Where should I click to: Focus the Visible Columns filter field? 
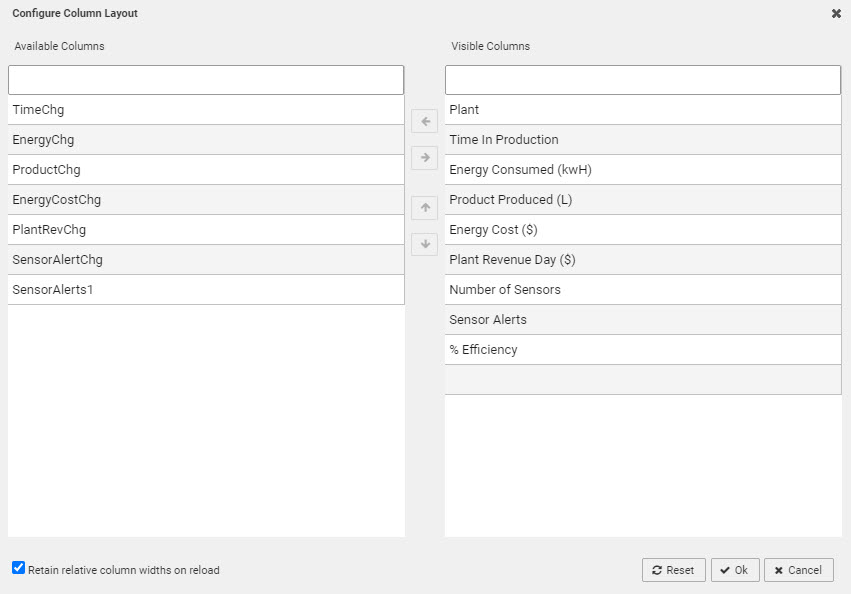point(642,80)
